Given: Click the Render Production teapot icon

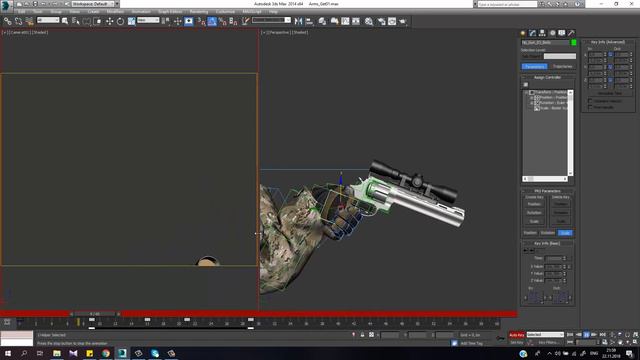Looking at the screenshot, I should 403,21.
